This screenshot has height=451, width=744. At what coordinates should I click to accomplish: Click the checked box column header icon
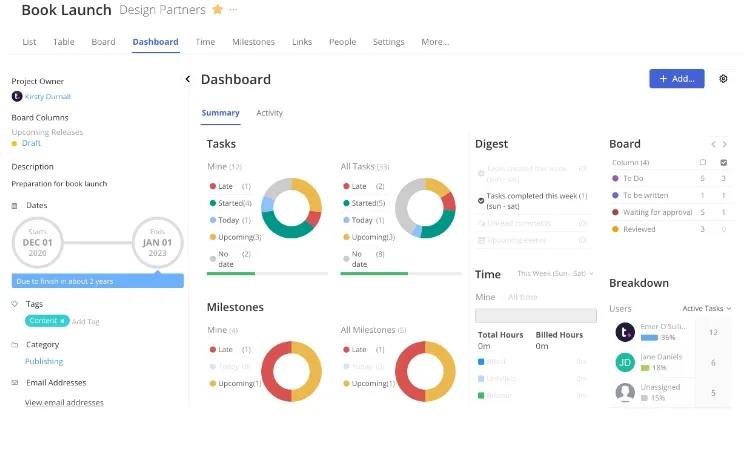724,162
